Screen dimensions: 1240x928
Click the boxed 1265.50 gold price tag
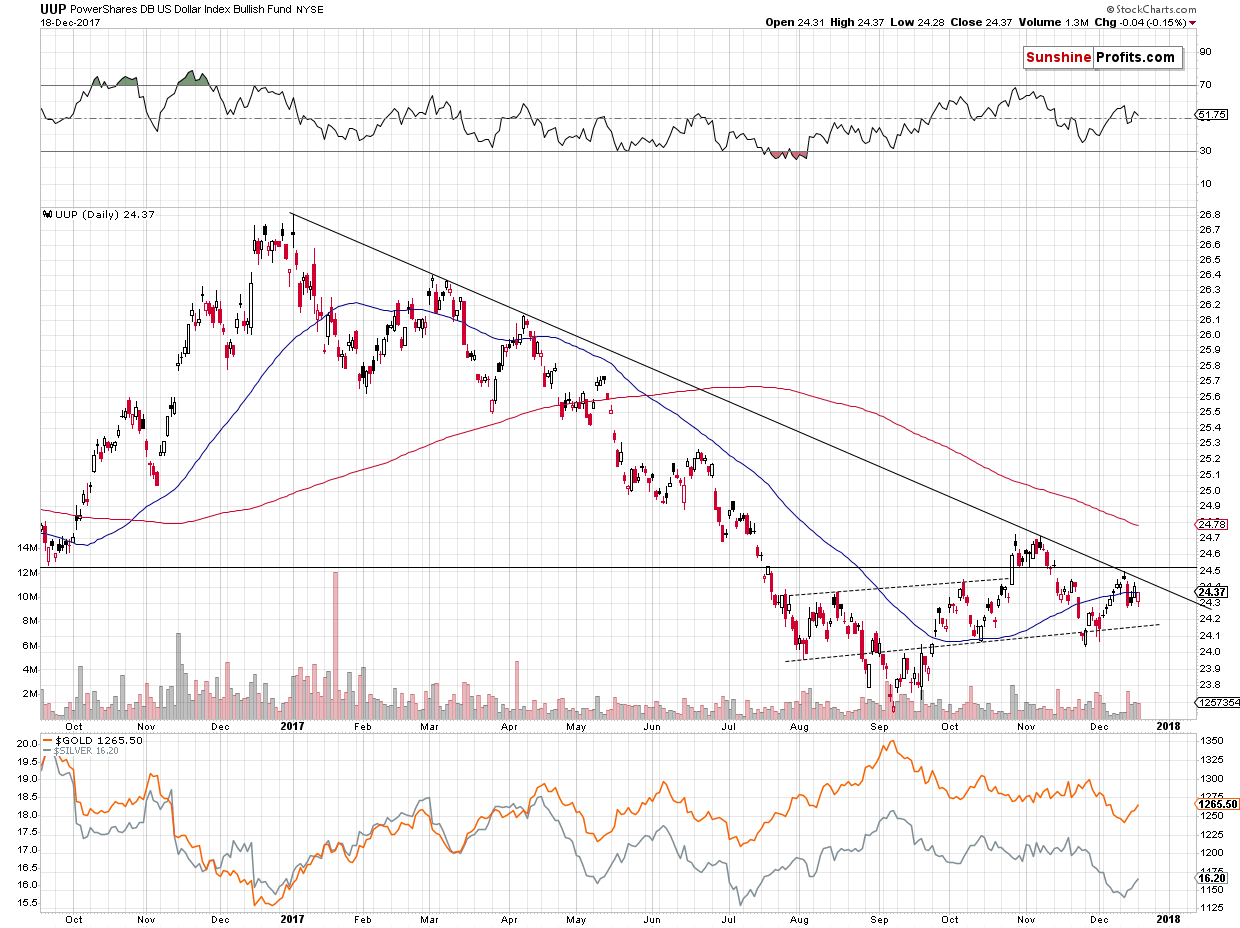click(x=1217, y=804)
